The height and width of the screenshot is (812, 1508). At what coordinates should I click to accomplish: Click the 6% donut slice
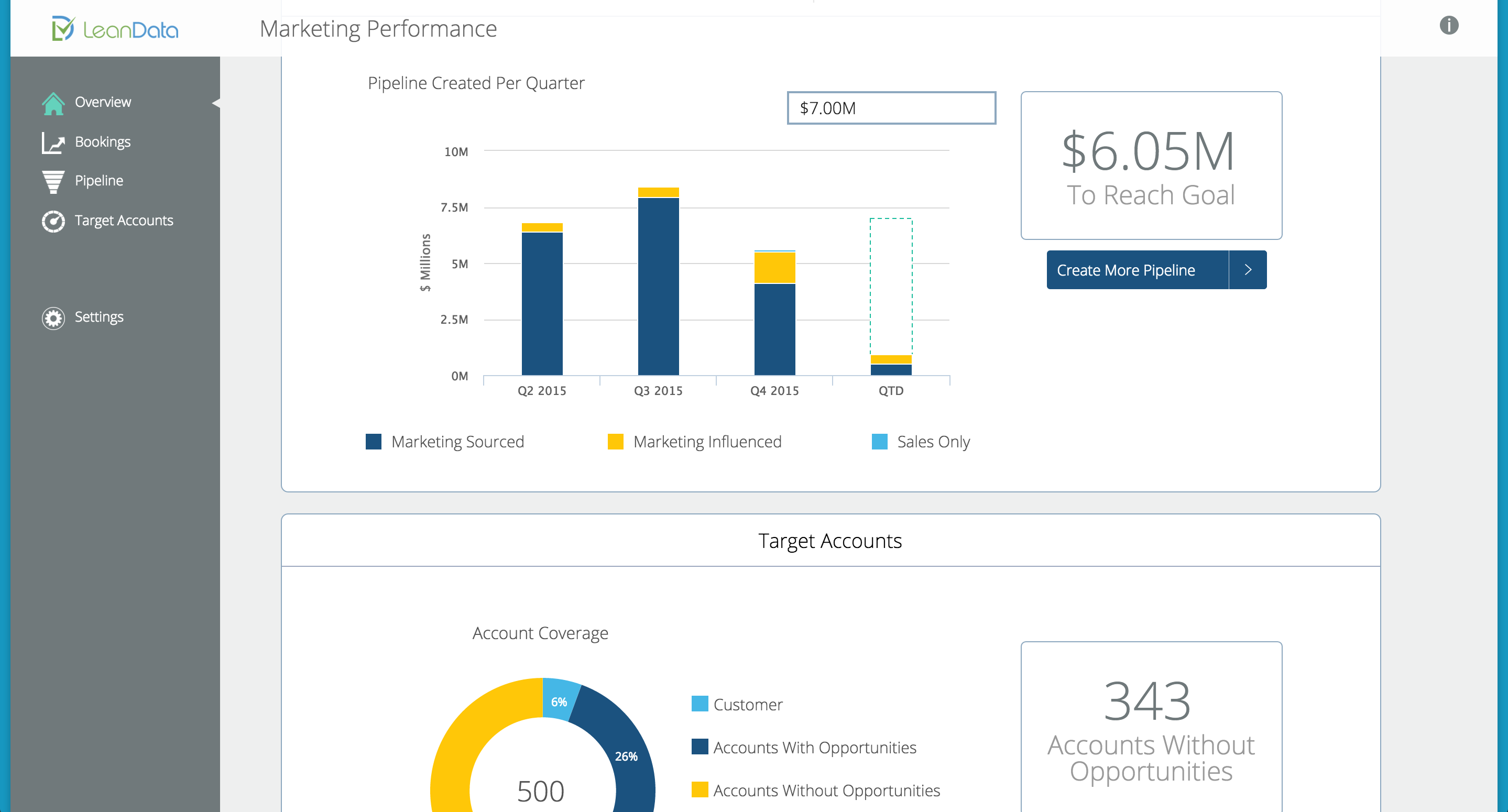559,701
